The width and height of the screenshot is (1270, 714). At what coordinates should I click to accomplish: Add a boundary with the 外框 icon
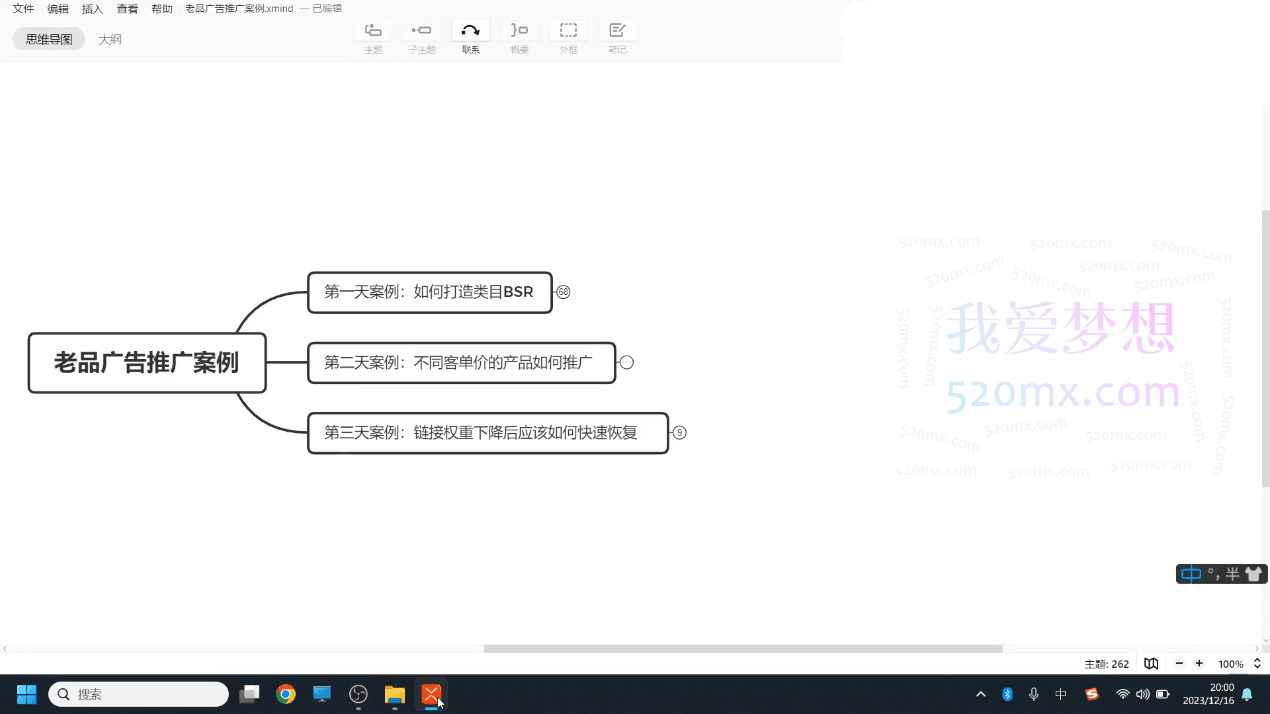568,37
